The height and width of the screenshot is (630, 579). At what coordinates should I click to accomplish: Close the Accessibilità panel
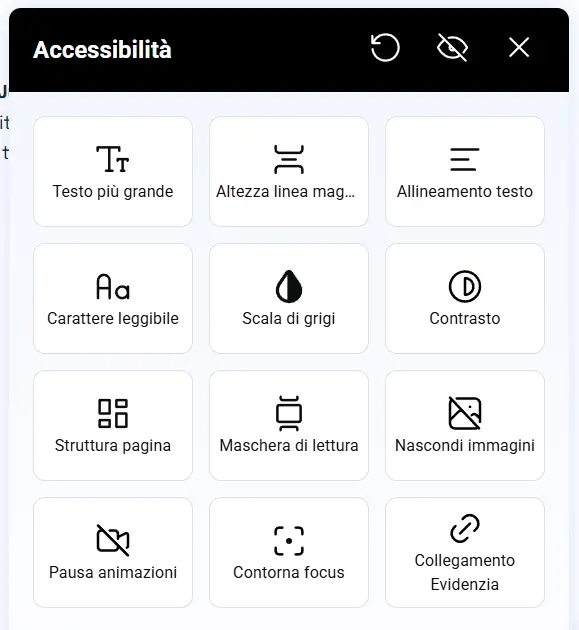(519, 48)
